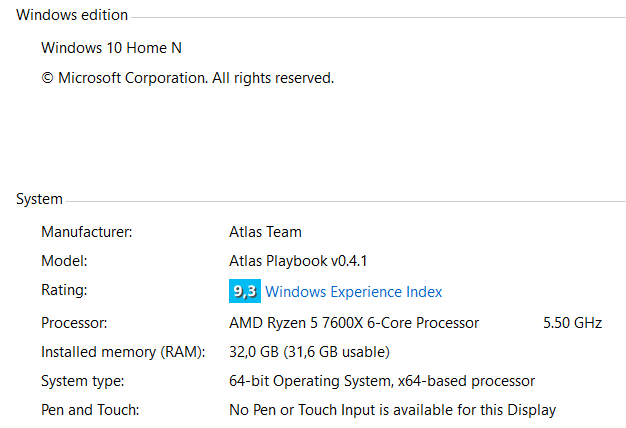Viewport: 626px width, 428px height.
Task: Select the No Pen or Touch Input text
Action: [x=392, y=410]
